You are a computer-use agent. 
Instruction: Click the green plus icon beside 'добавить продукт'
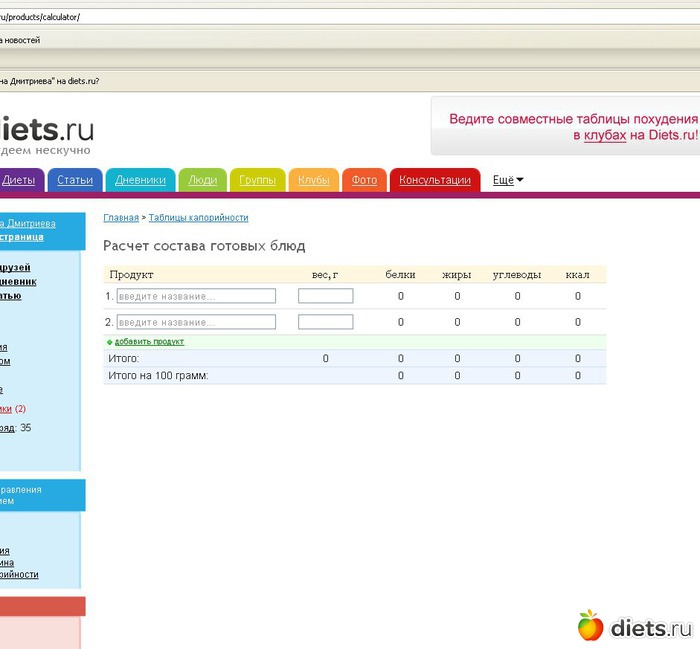(110, 342)
